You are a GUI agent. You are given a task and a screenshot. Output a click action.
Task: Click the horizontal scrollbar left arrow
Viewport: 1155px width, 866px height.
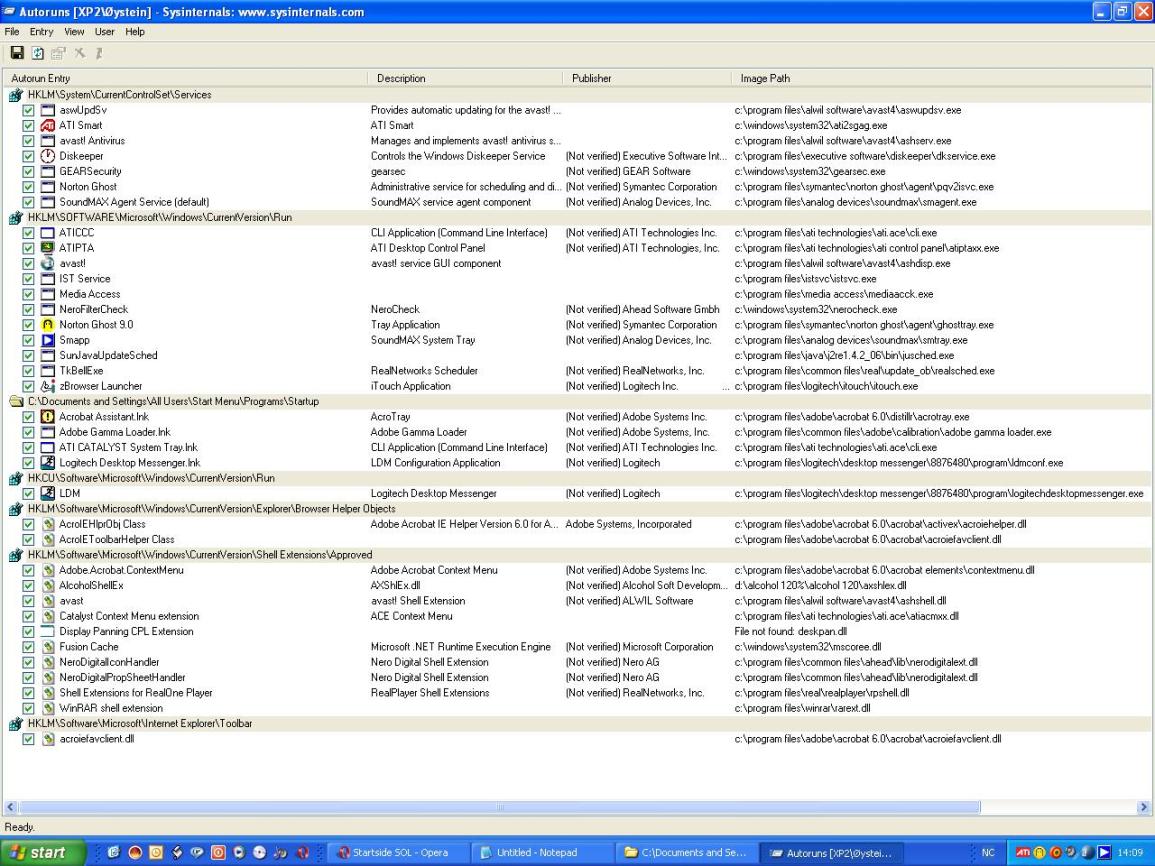tap(10, 808)
